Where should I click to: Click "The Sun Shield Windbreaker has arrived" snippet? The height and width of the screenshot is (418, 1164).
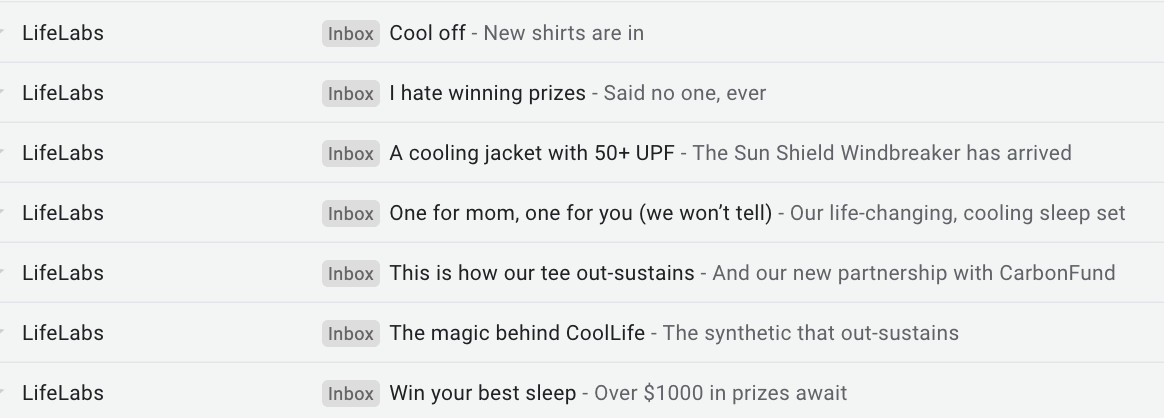tap(882, 154)
